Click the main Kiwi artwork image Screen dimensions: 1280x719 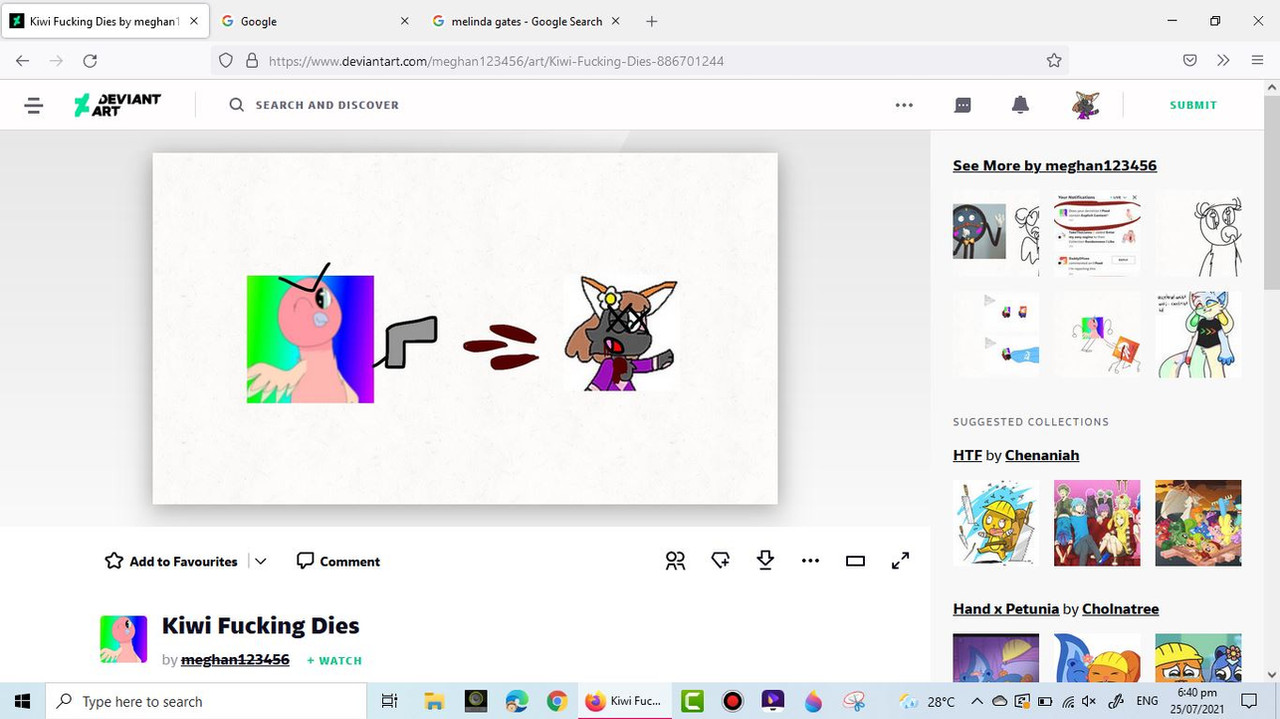(465, 328)
